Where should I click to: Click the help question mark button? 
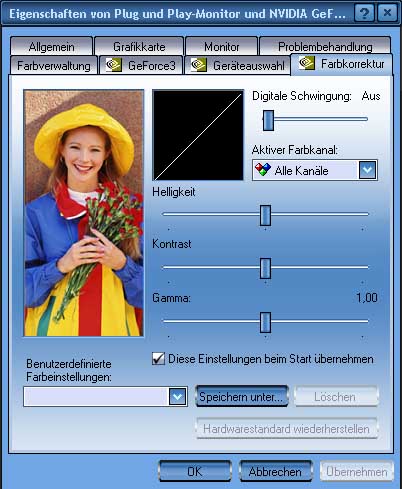[x=364, y=14]
